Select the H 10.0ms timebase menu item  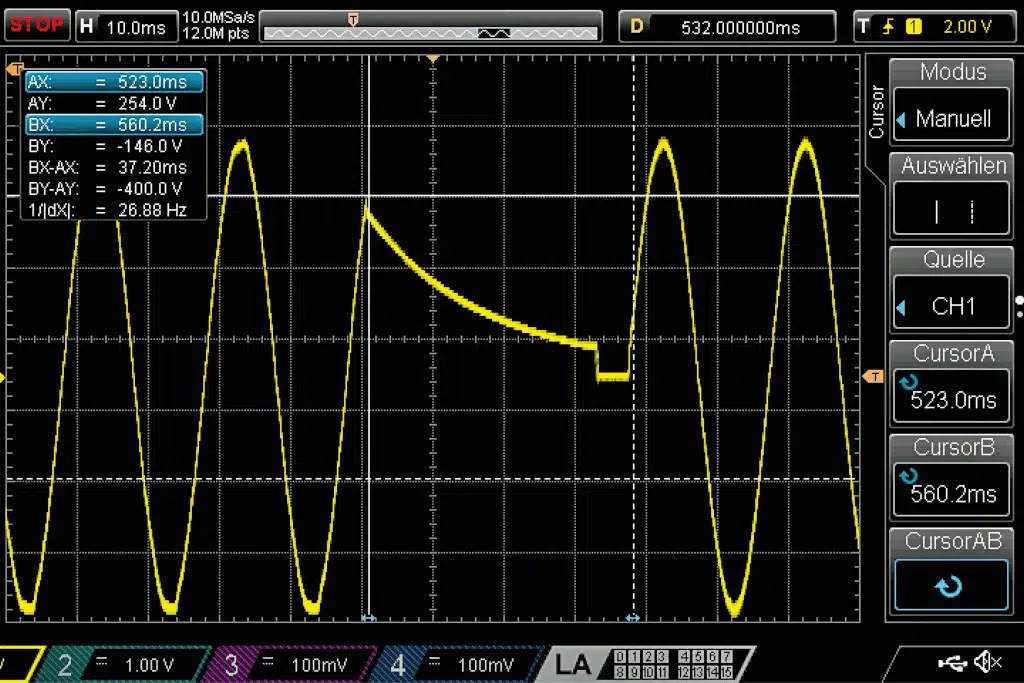[123, 27]
